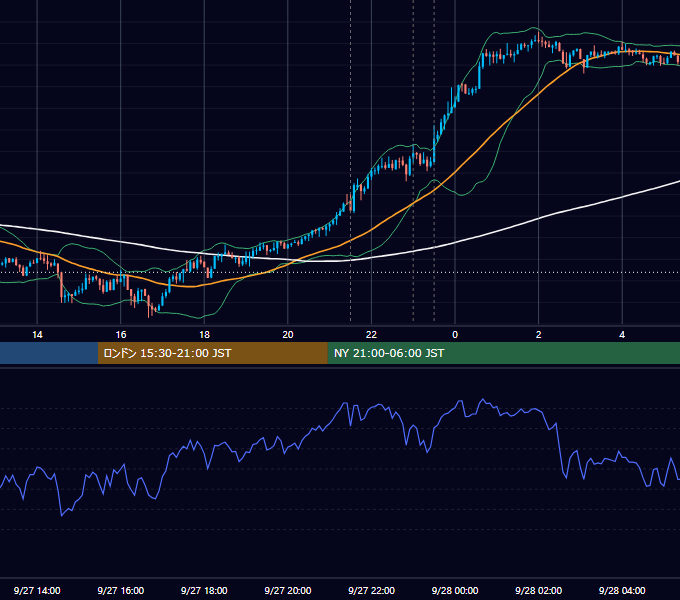Screen dimensions: 680x600
Task: Click the 4 hour label on price chart axis
Action: 622,335
